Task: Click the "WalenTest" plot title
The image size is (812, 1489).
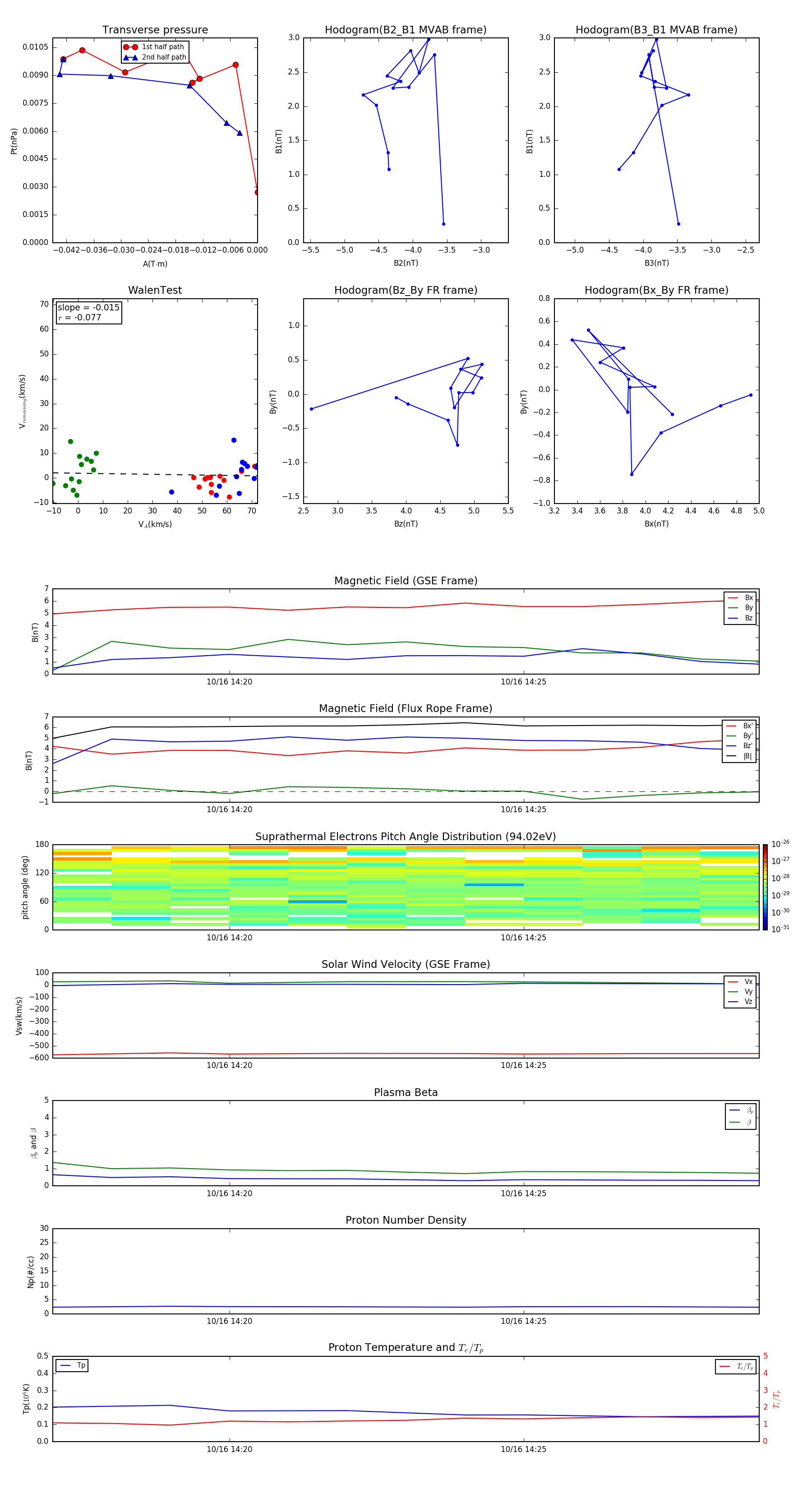Action: click(x=155, y=290)
